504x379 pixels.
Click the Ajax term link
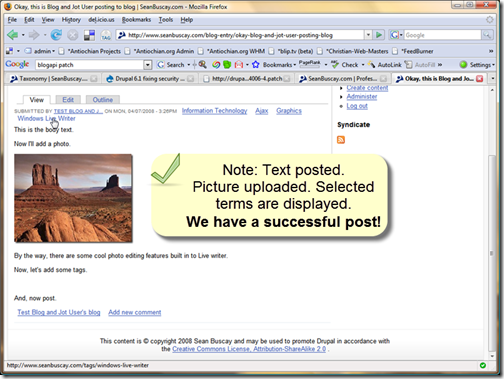(x=262, y=111)
